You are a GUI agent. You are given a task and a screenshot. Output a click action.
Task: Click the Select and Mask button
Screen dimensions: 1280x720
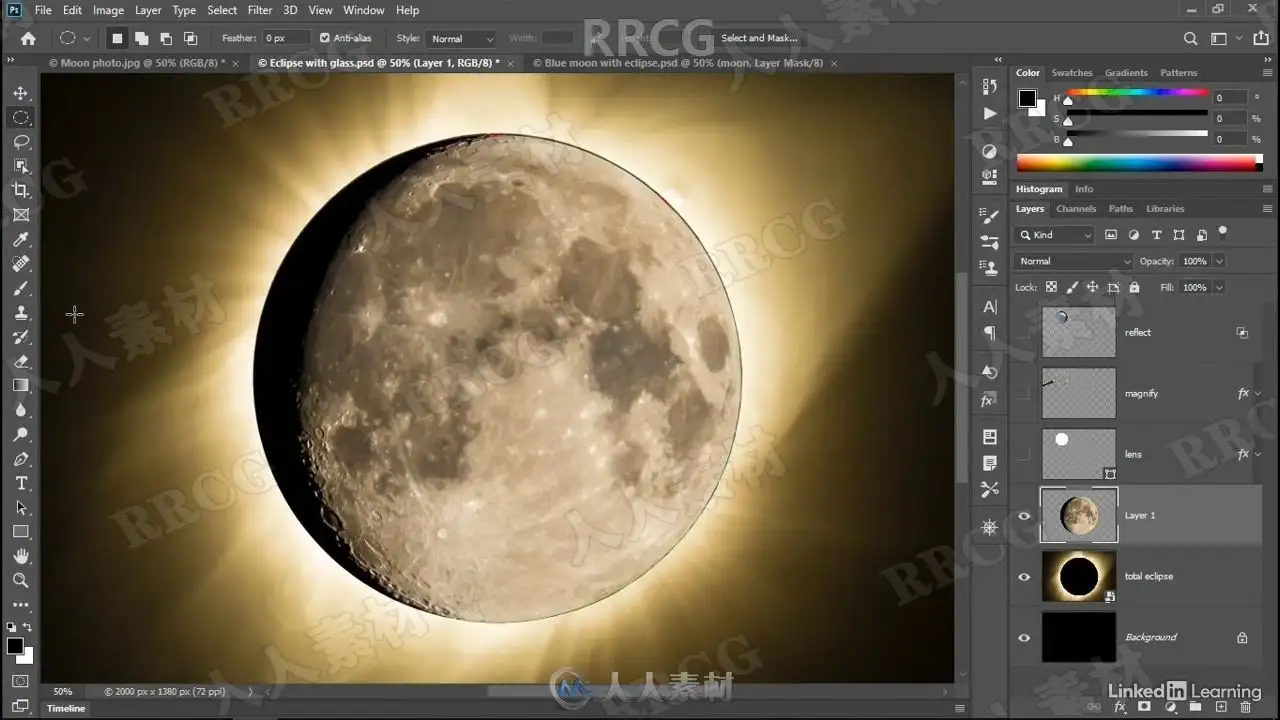(759, 38)
